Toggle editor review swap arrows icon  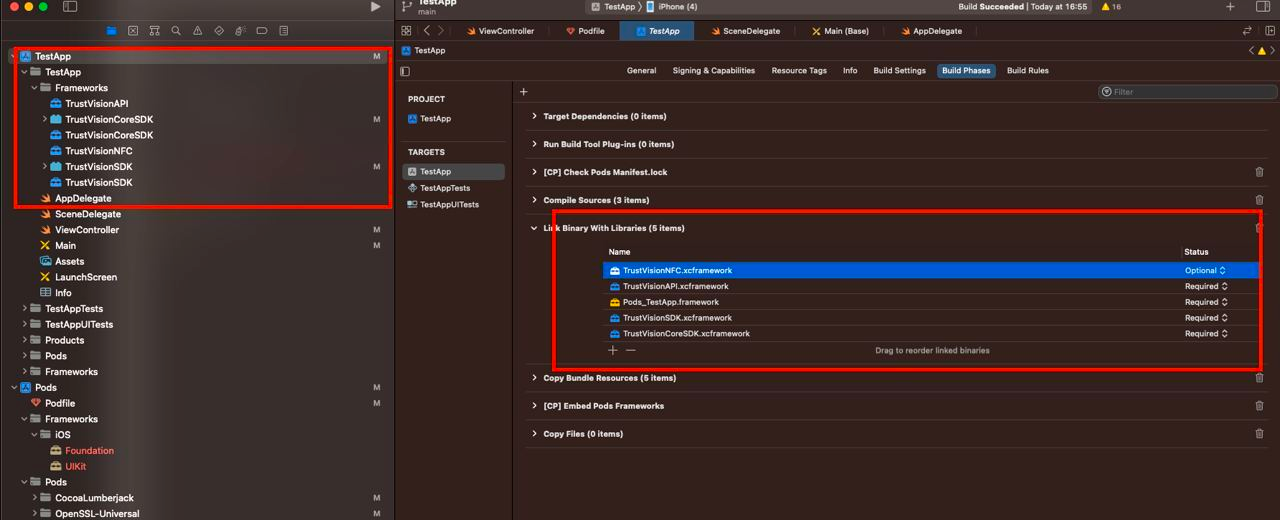1247,31
